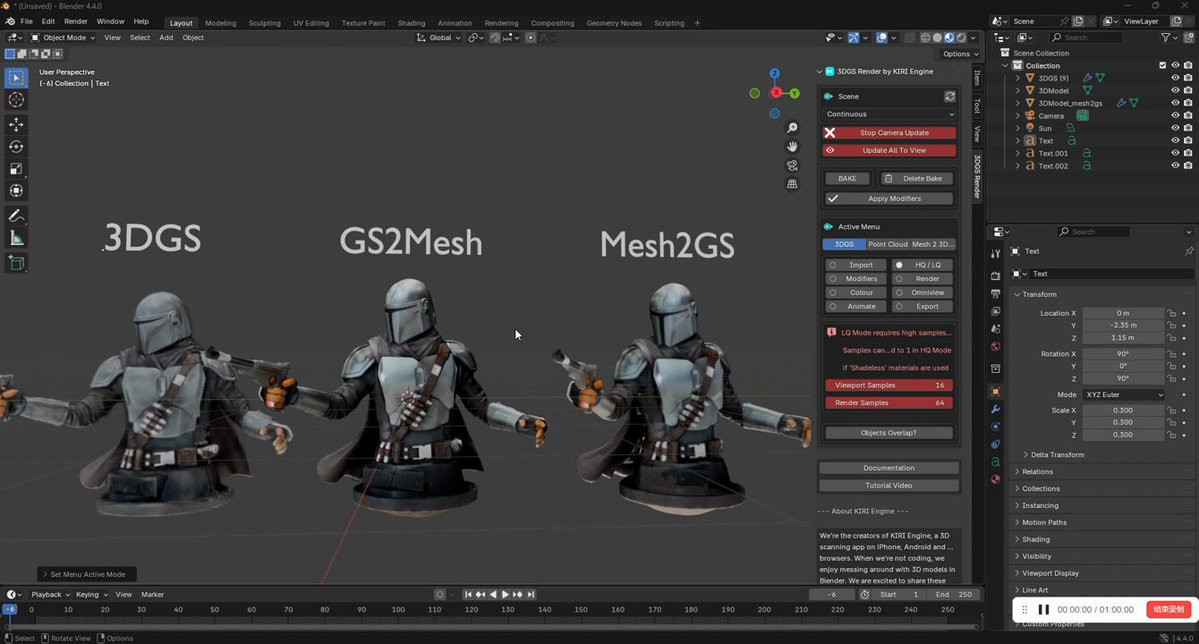Select the Omniview radio option
Image resolution: width=1199 pixels, height=644 pixels.
coord(922,292)
